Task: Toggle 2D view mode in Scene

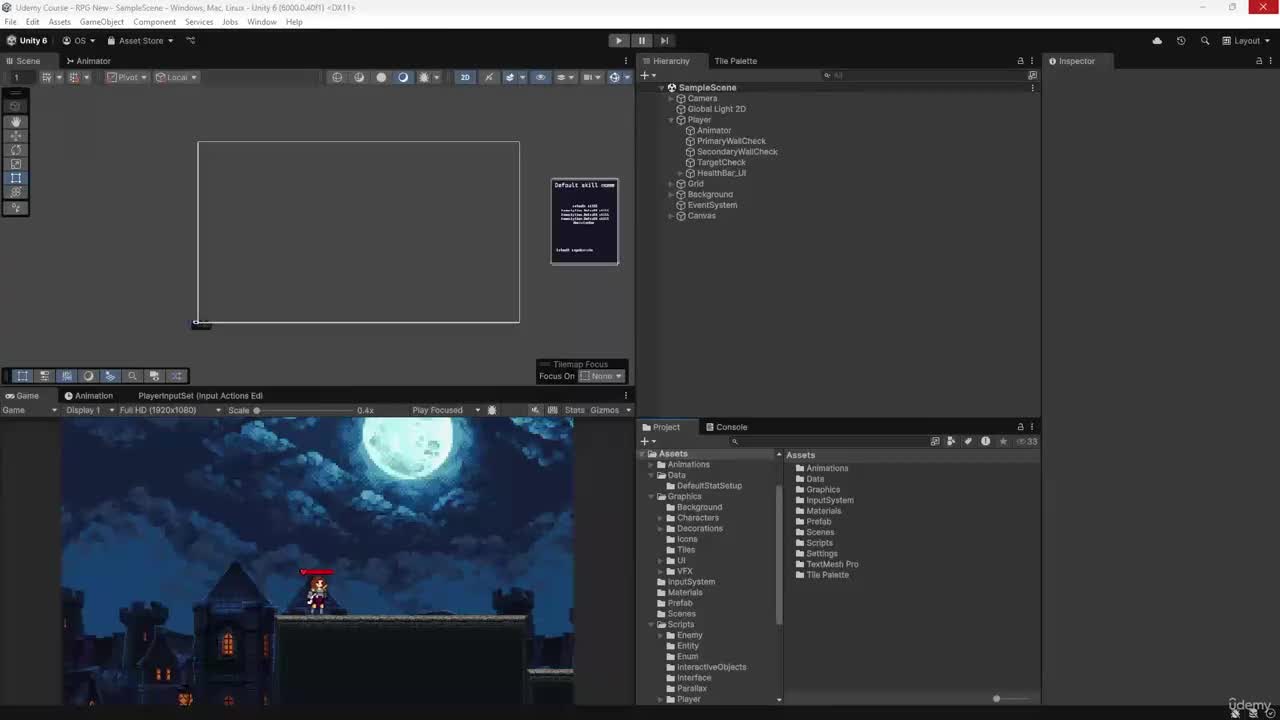Action: [465, 77]
